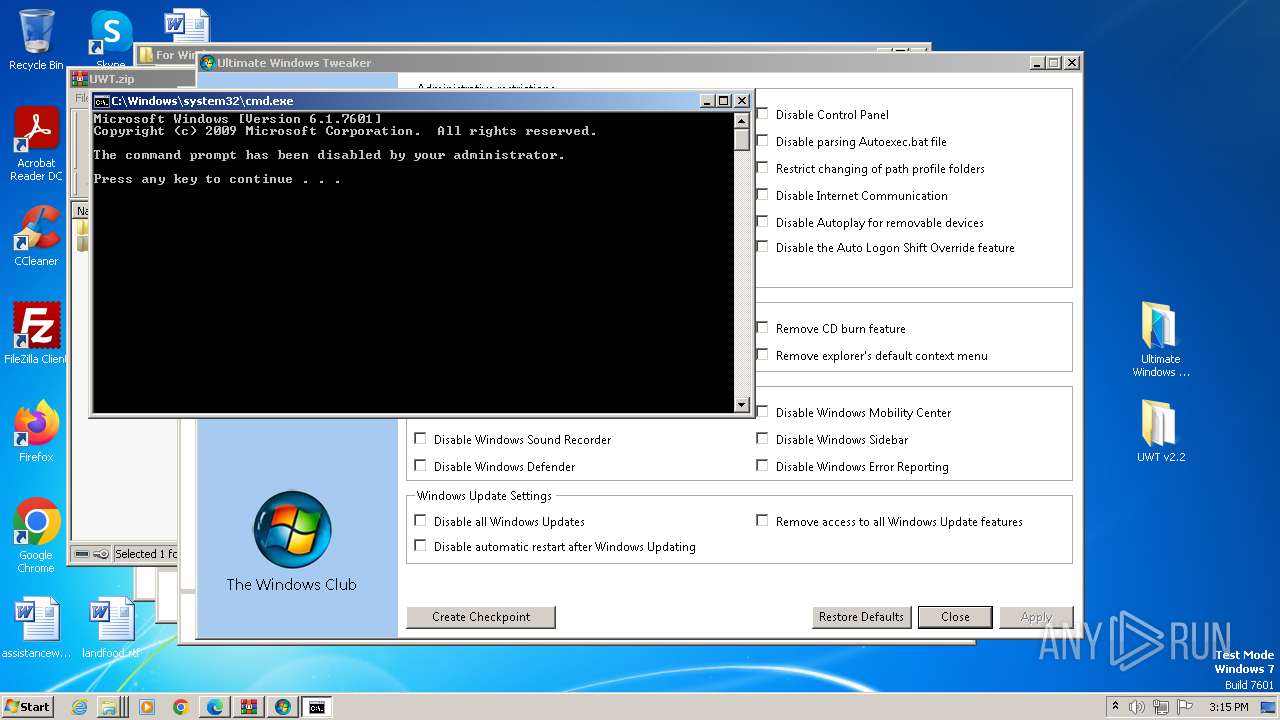Open Windows Media Player taskbar icon
This screenshot has width=1280, height=720.
(x=147, y=707)
